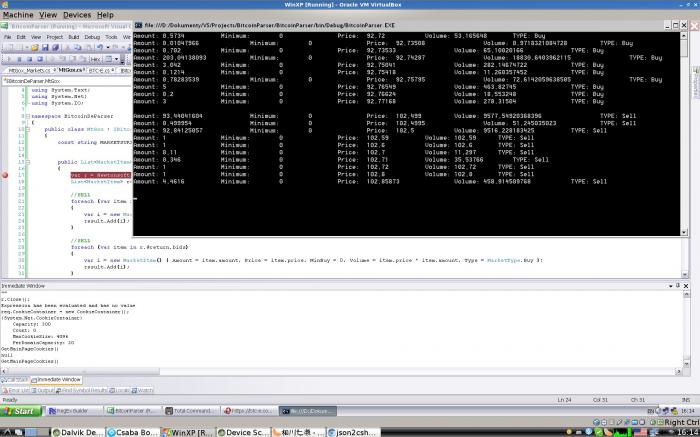Close the Immediate Window panel
The image size is (700, 437).
pos(686,286)
